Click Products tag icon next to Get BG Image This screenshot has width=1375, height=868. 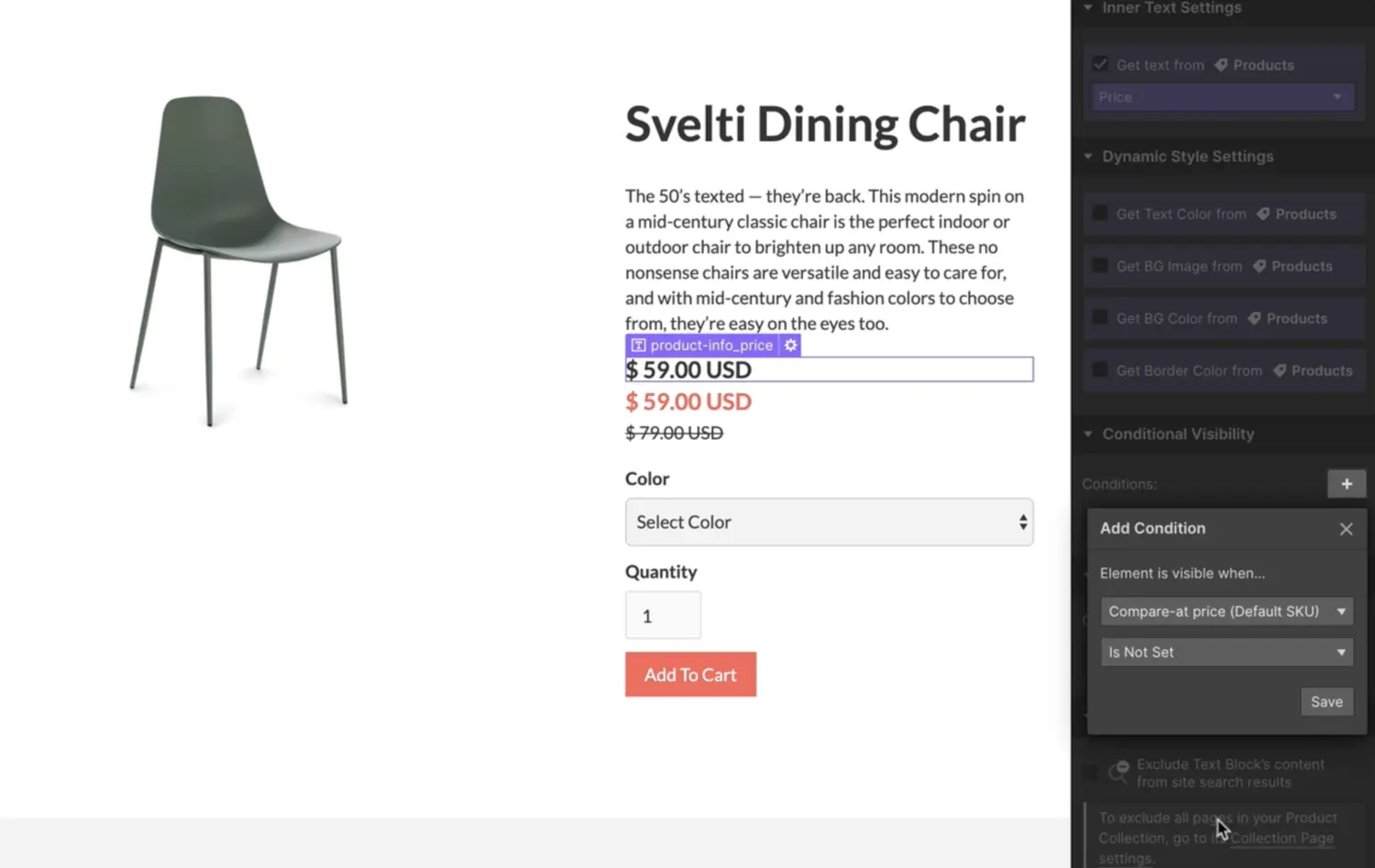tap(1259, 266)
